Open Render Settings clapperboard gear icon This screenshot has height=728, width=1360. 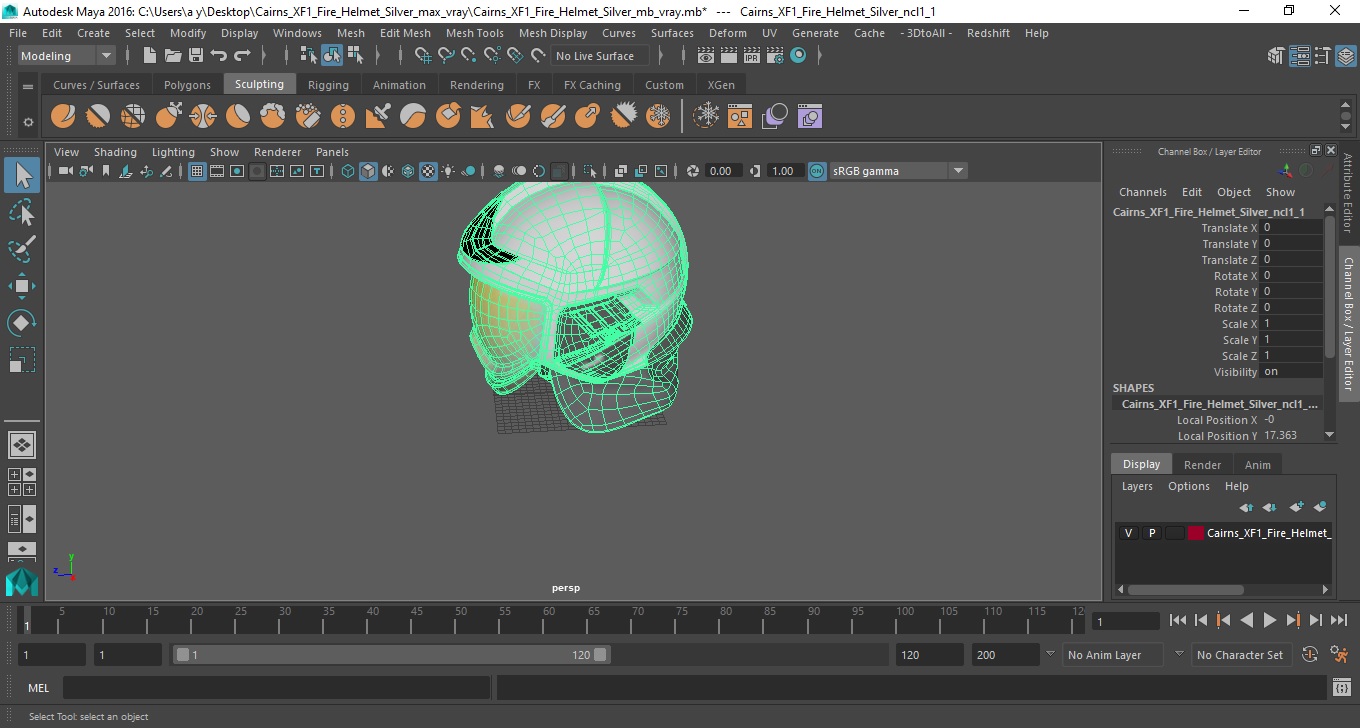(x=775, y=56)
